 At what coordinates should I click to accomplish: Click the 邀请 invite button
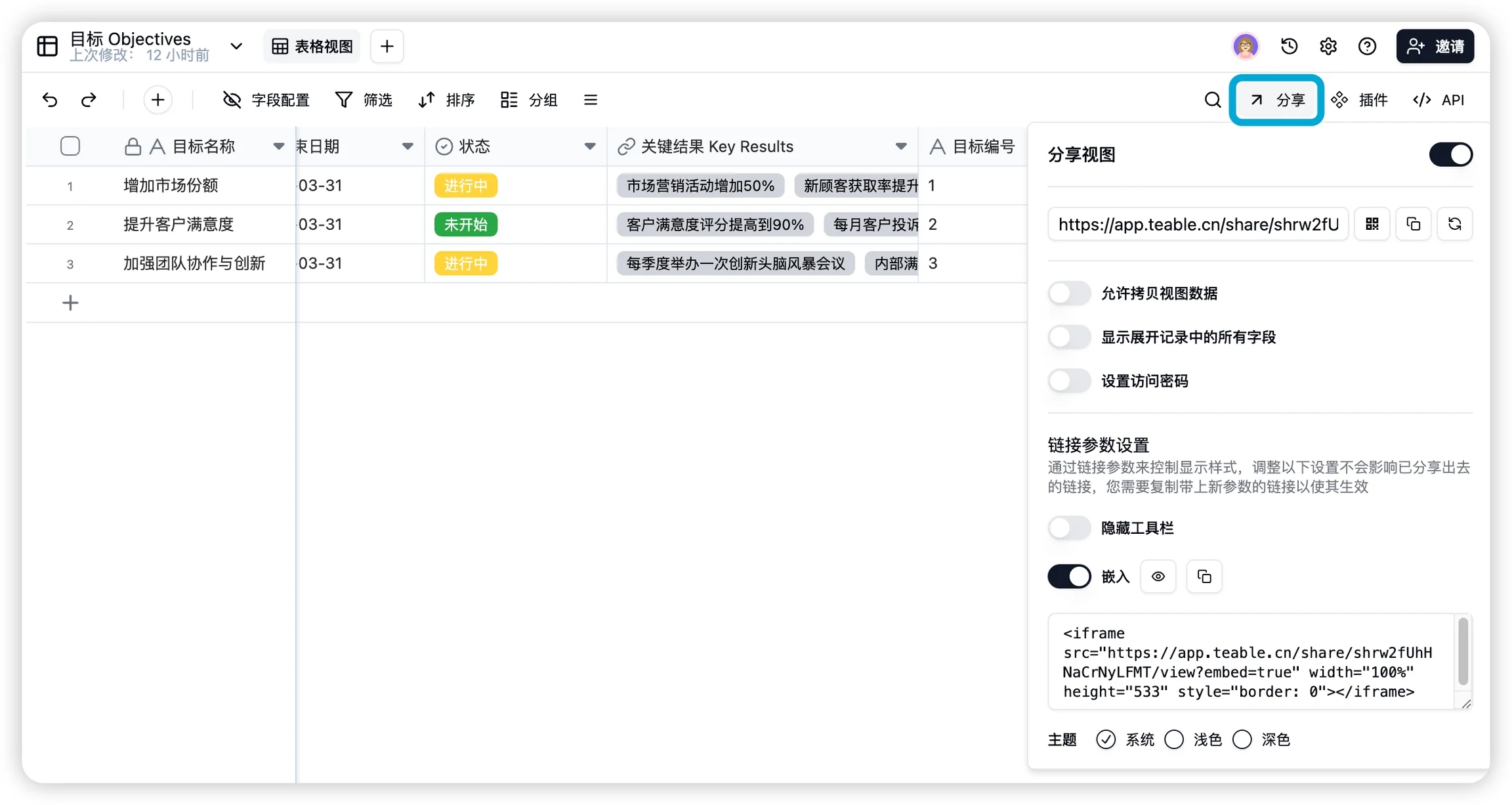click(1435, 46)
